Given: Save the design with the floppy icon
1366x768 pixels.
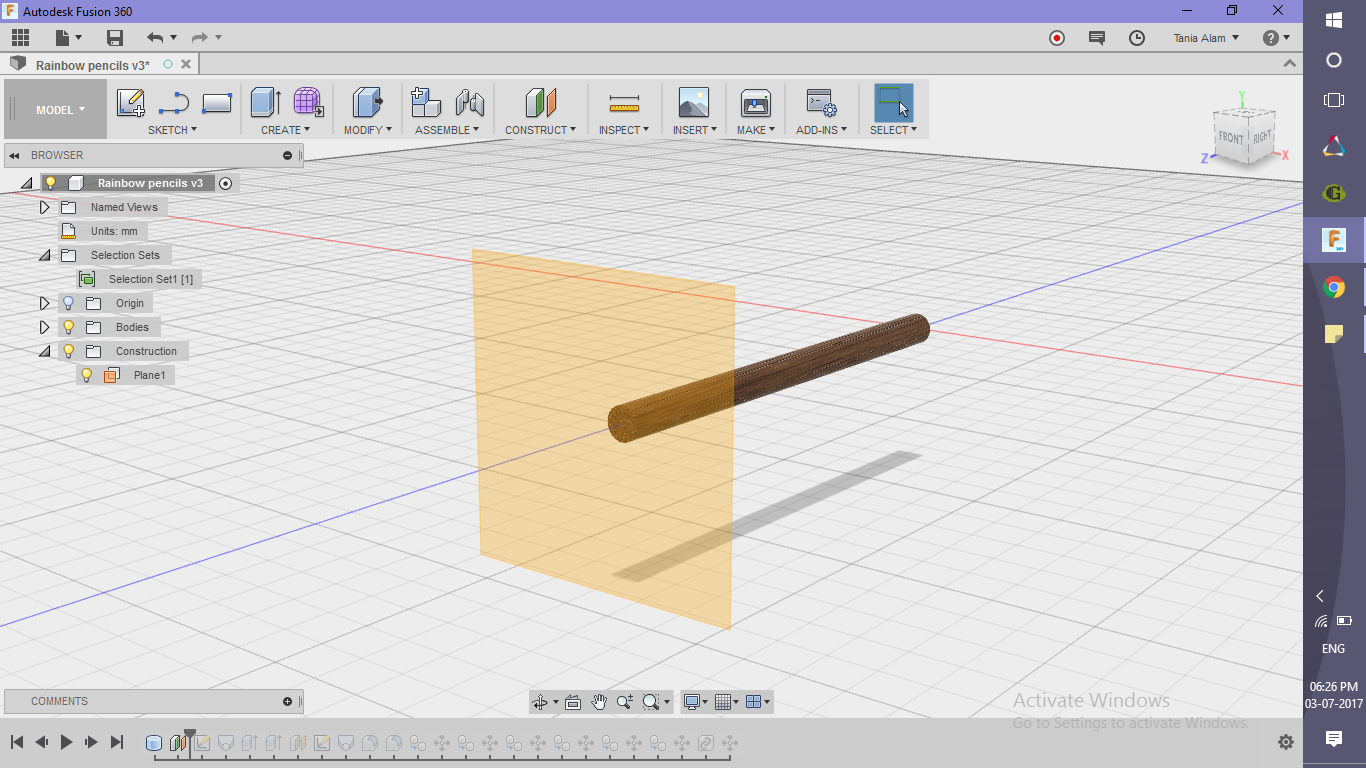Looking at the screenshot, I should [115, 38].
